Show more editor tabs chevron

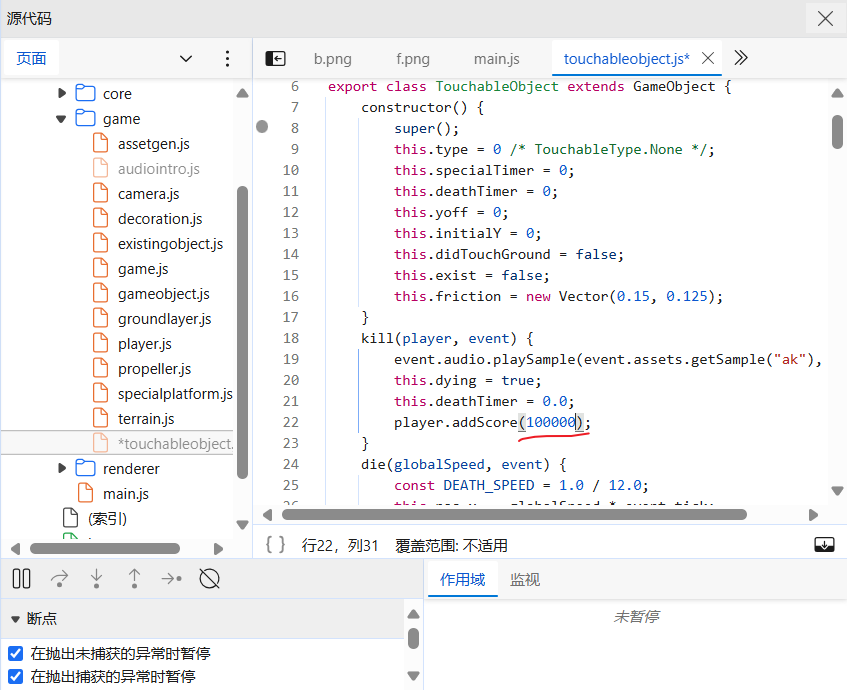pyautogui.click(x=741, y=58)
